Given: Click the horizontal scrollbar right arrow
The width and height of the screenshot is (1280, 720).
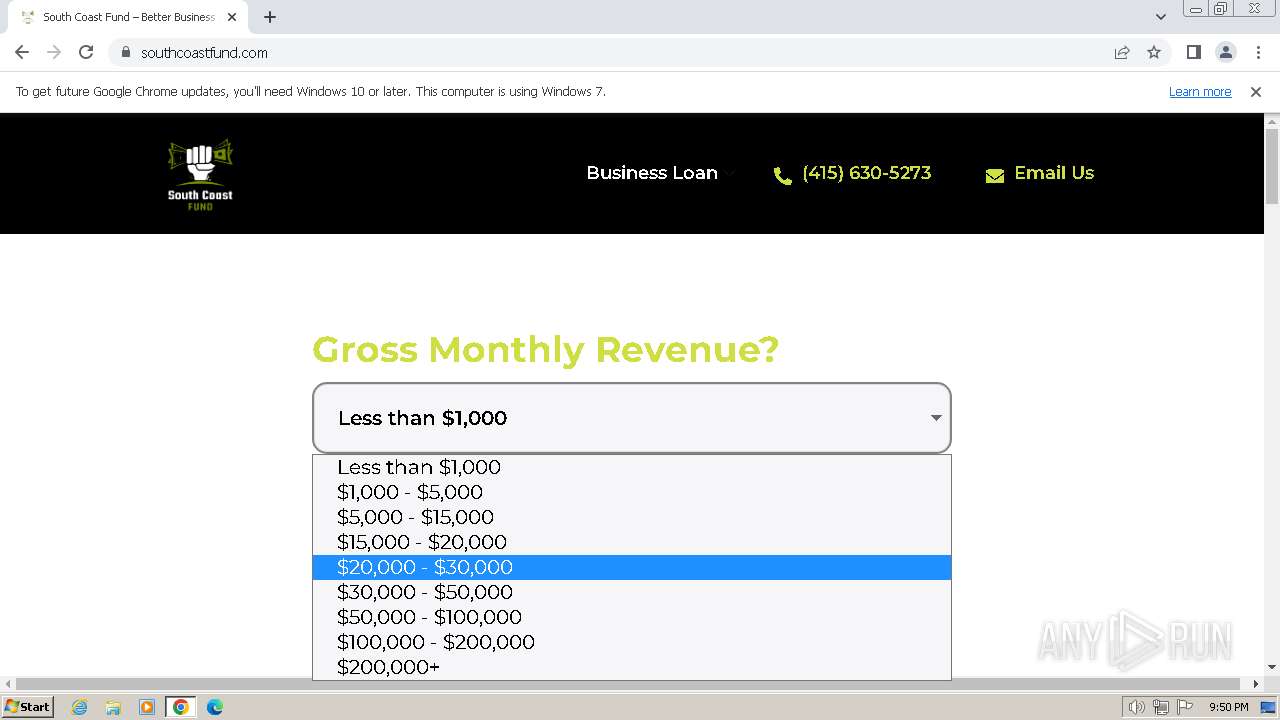Looking at the screenshot, I should pyautogui.click(x=1256, y=685).
